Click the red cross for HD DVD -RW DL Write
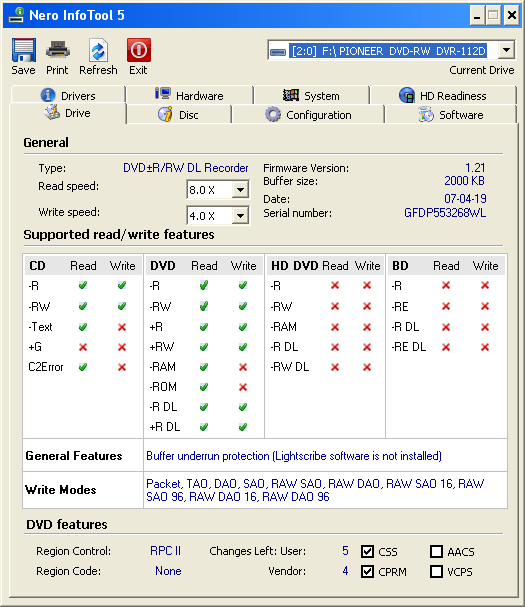Viewport: 525px width, 607px height. [x=367, y=367]
